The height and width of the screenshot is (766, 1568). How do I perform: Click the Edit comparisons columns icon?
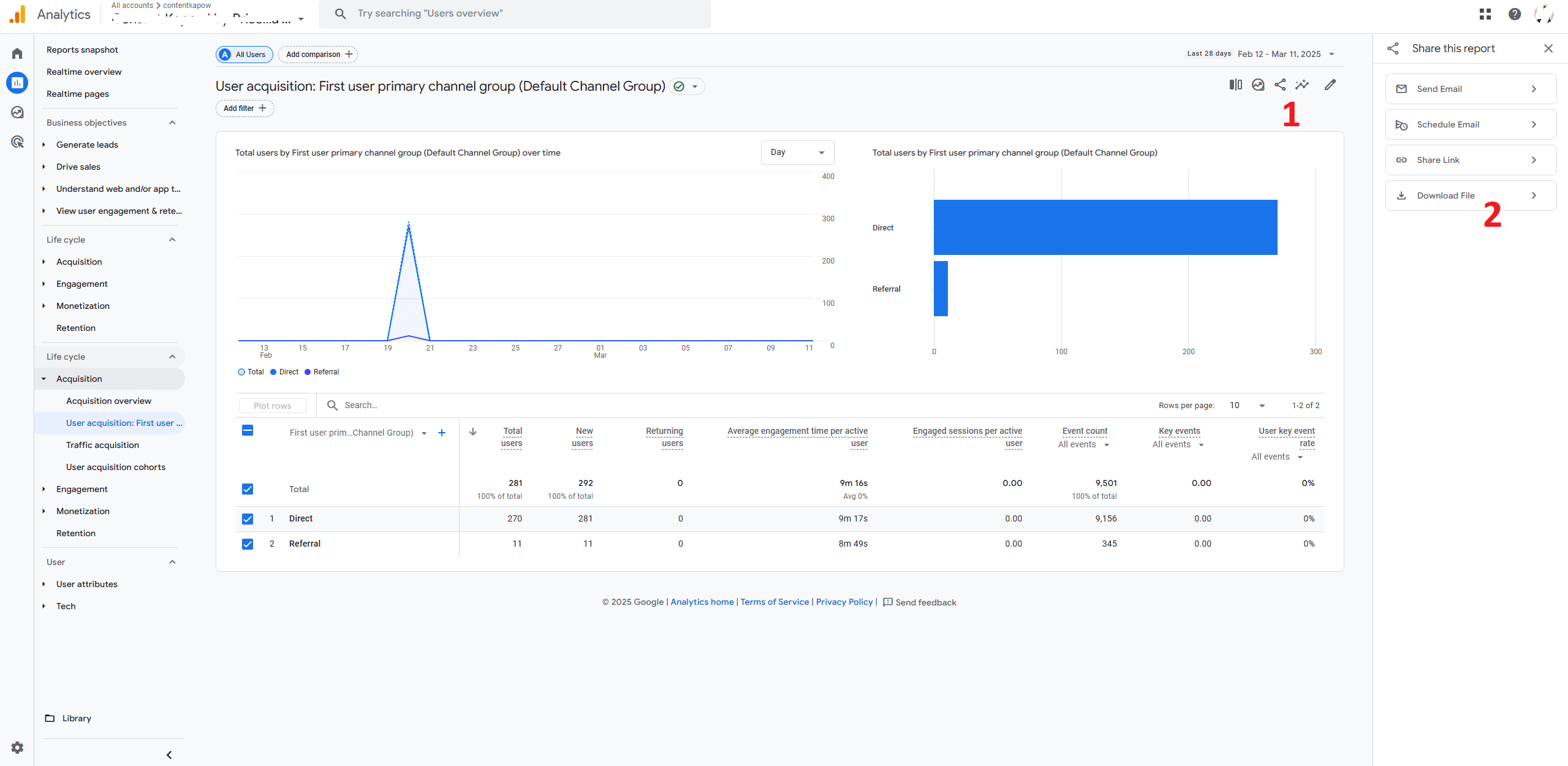tap(1236, 85)
